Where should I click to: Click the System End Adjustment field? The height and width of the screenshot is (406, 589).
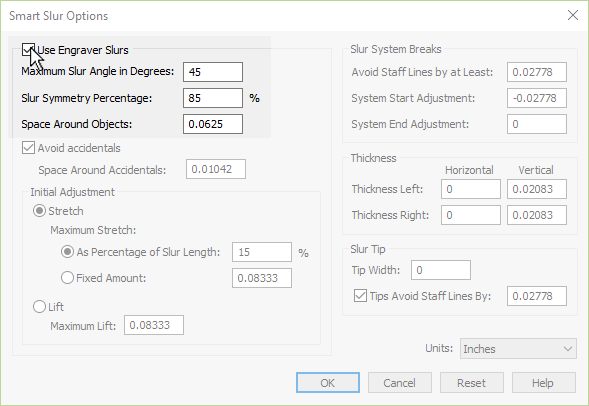(x=537, y=124)
